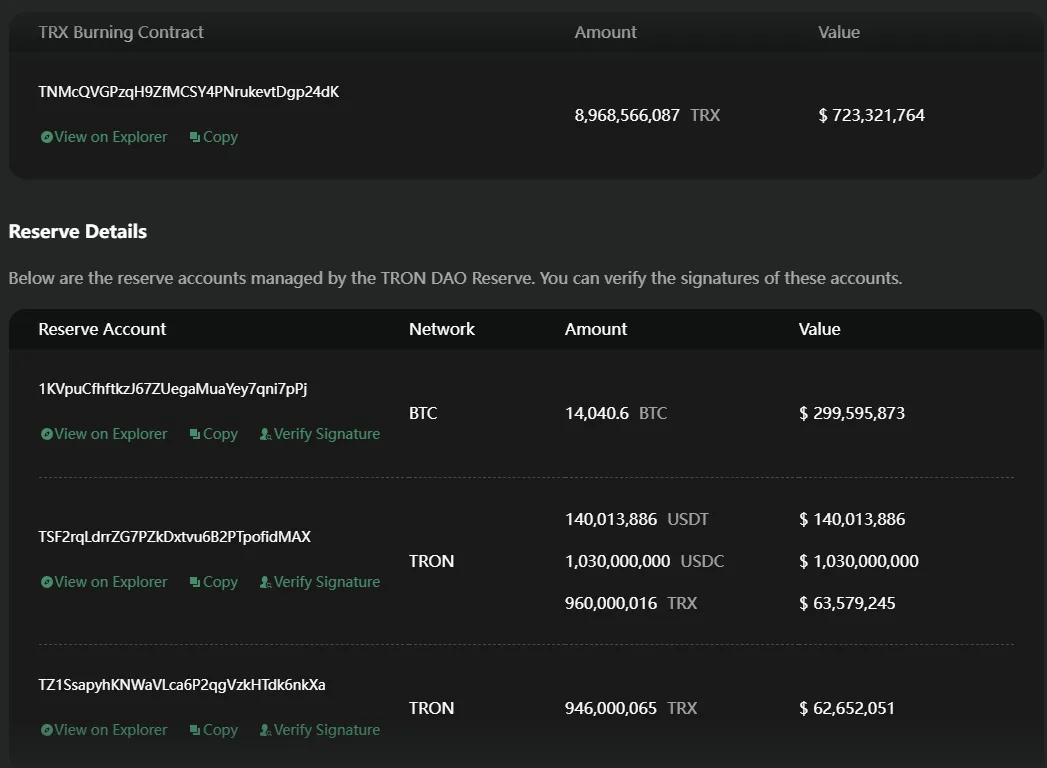Image resolution: width=1047 pixels, height=768 pixels.
Task: Click the 960,000,016 TRX amount
Action: click(631, 604)
